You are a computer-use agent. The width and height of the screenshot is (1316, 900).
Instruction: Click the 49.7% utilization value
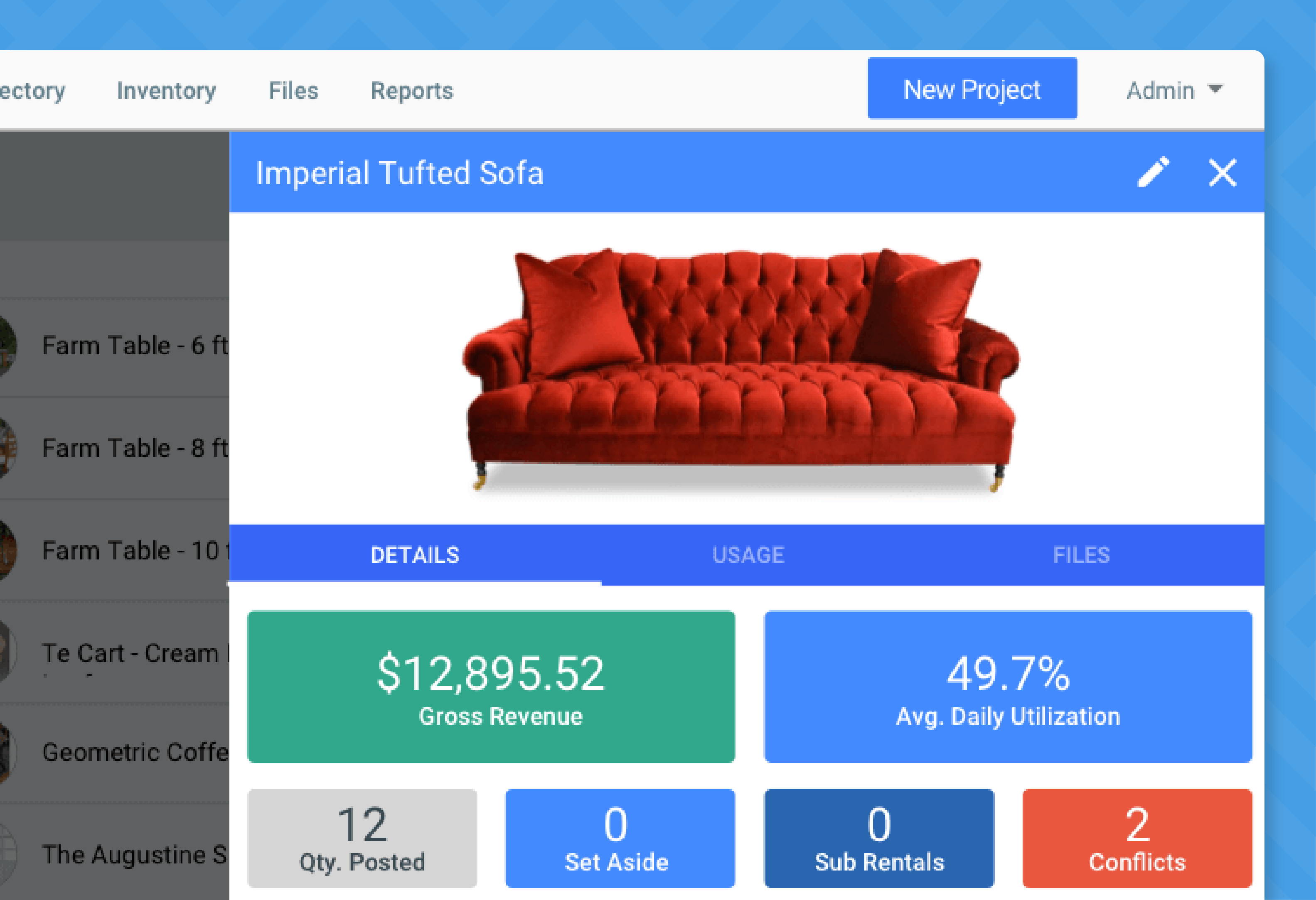pyautogui.click(x=1008, y=673)
